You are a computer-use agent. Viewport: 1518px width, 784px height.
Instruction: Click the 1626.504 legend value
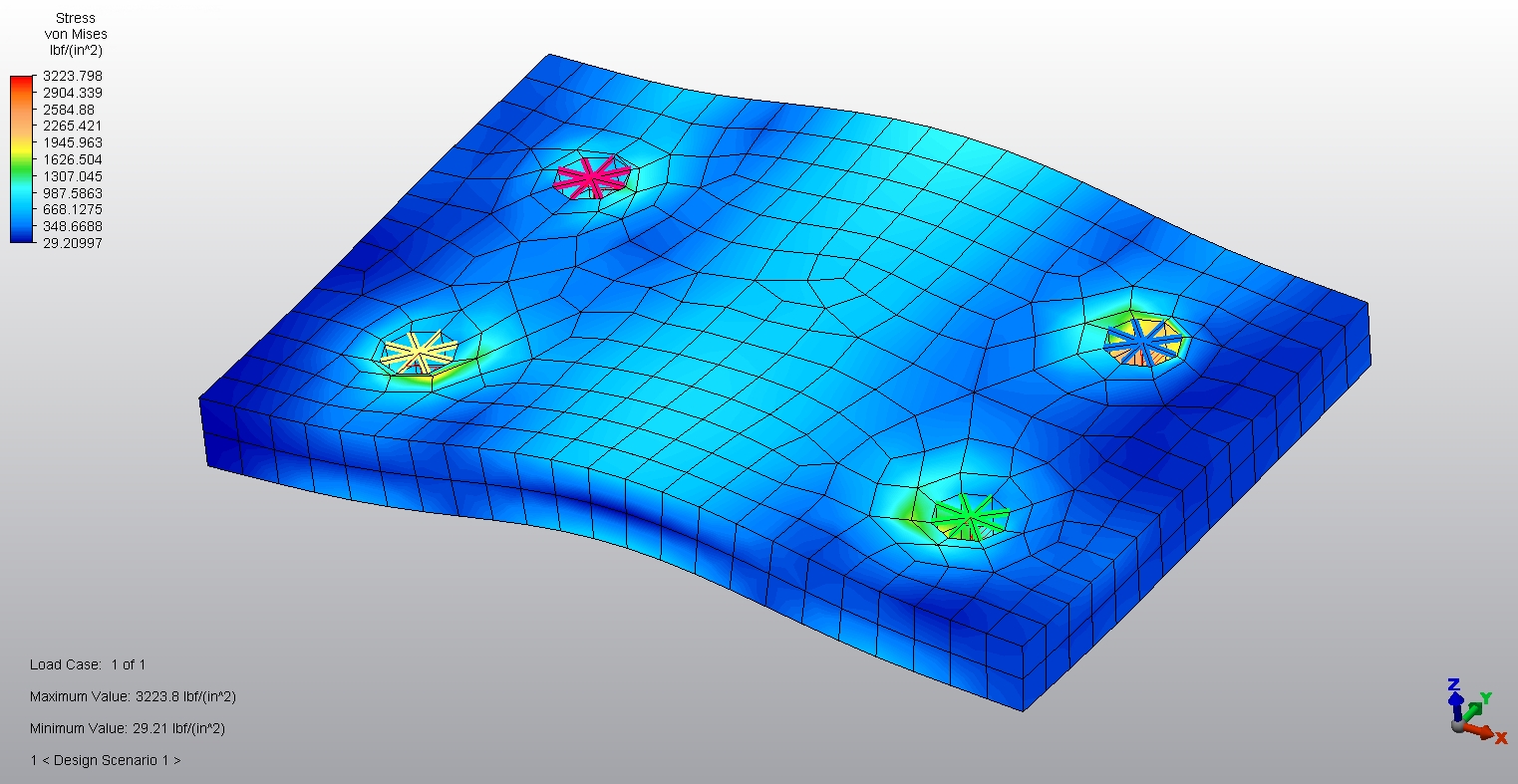coord(71,159)
